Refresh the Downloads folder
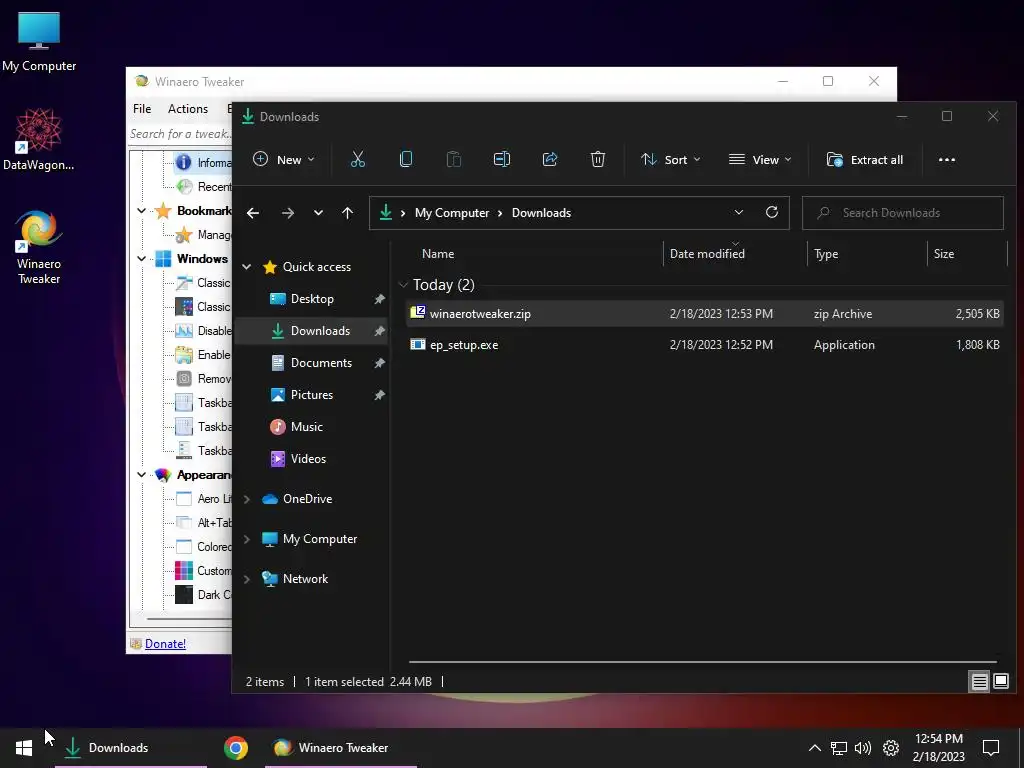The image size is (1024, 768). click(772, 212)
